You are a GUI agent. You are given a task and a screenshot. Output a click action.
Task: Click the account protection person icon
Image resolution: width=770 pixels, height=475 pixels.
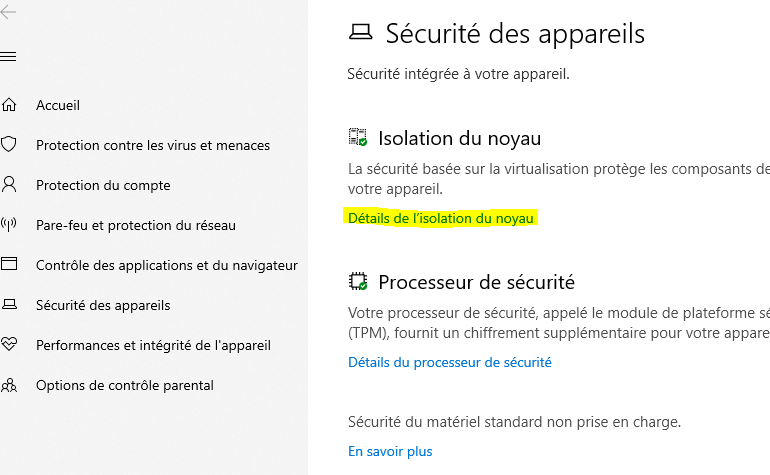(x=10, y=185)
